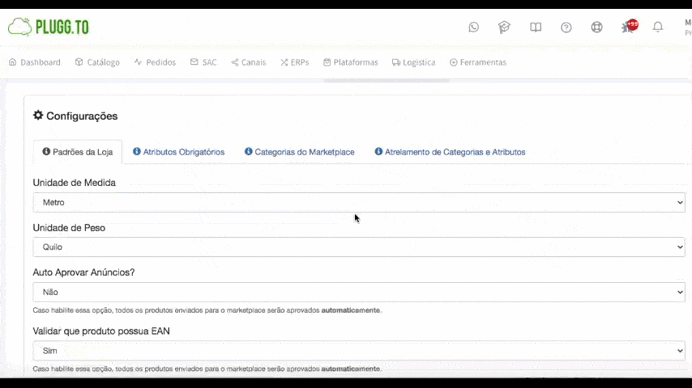
Task: Select the Padrões da Loja tab
Action: point(78,152)
